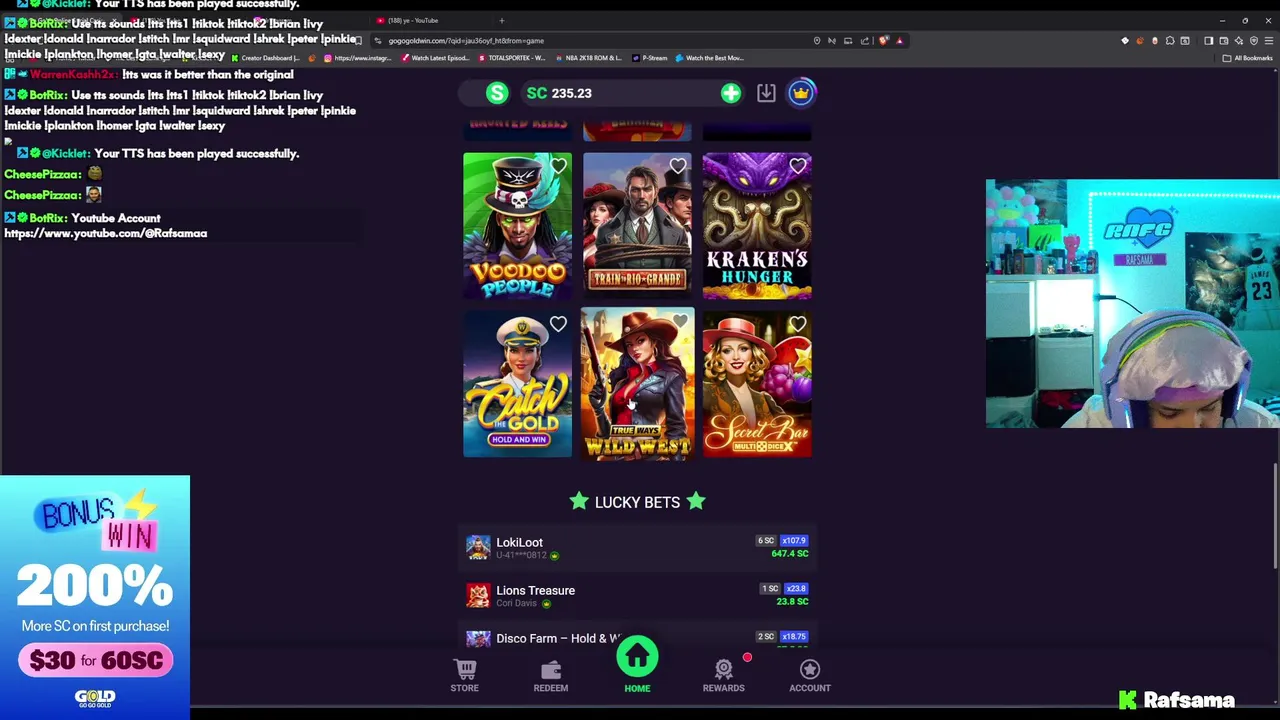
Task: Click the share icon in address bar
Action: click(x=865, y=41)
